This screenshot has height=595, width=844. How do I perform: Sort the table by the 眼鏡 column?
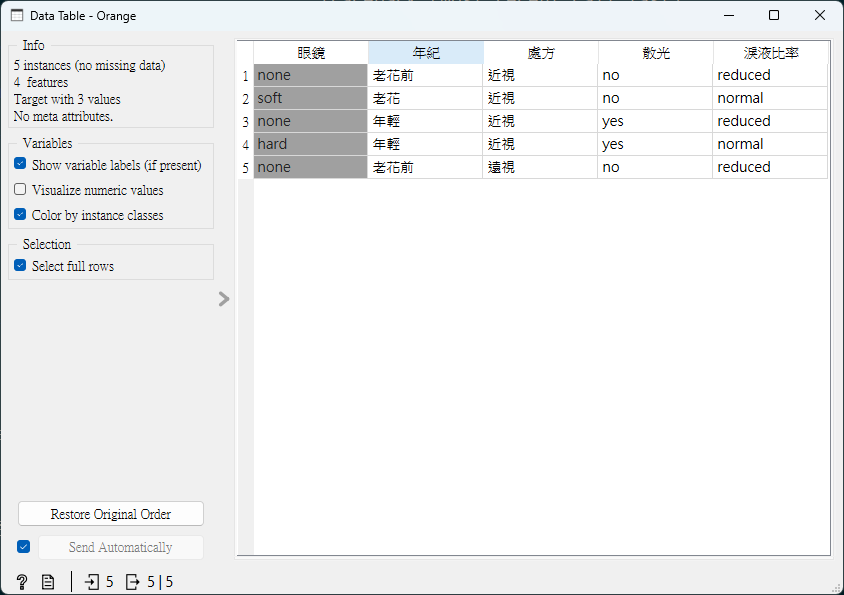(x=311, y=51)
